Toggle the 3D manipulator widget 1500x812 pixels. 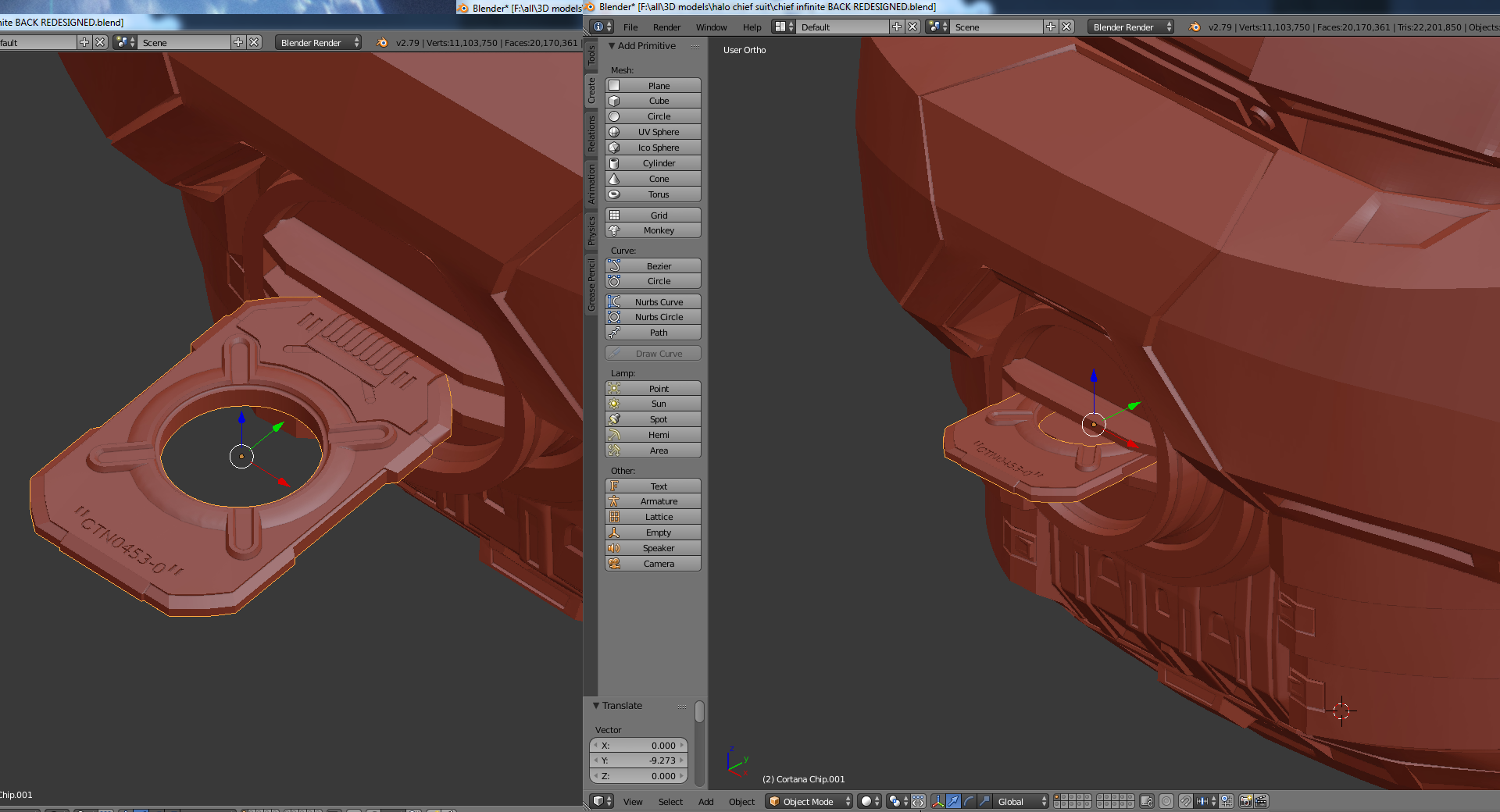point(938,801)
